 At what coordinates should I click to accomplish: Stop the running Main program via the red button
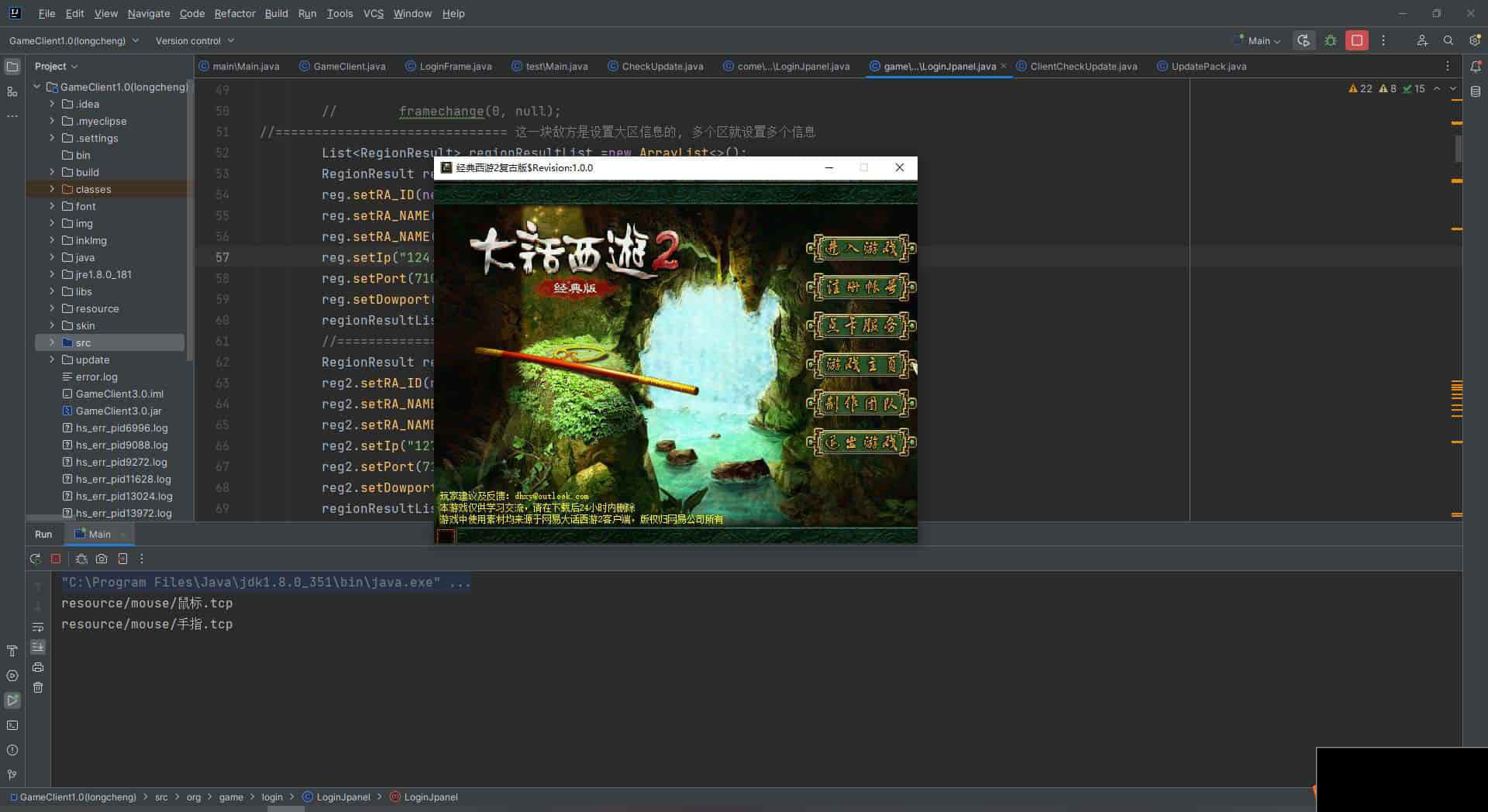coord(1356,40)
